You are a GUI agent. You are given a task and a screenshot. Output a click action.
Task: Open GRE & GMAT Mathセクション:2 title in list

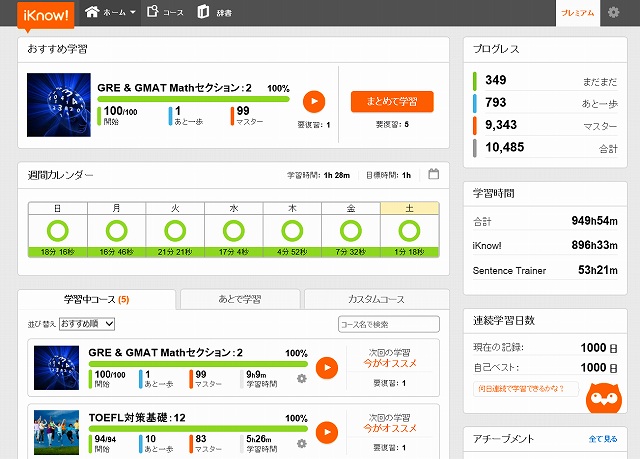point(165,353)
